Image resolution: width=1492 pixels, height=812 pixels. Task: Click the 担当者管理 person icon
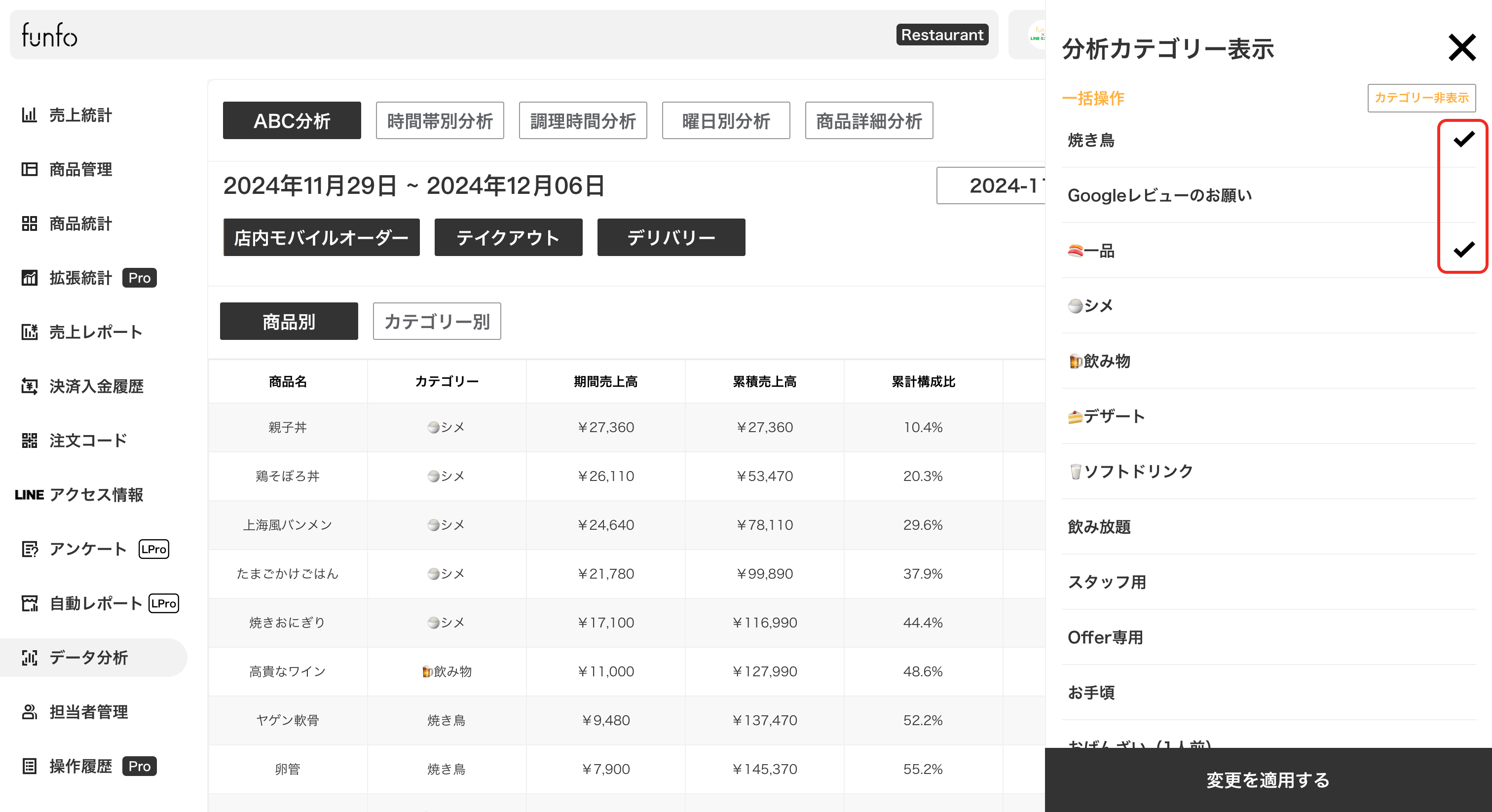[x=29, y=712]
